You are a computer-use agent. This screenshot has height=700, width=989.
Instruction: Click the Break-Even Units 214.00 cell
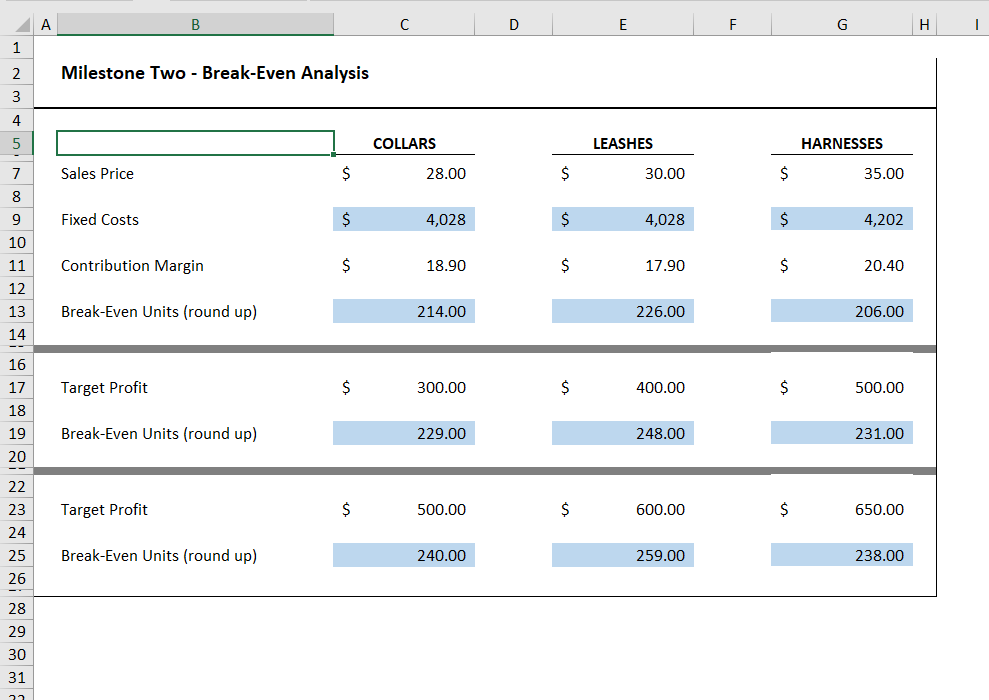point(404,311)
